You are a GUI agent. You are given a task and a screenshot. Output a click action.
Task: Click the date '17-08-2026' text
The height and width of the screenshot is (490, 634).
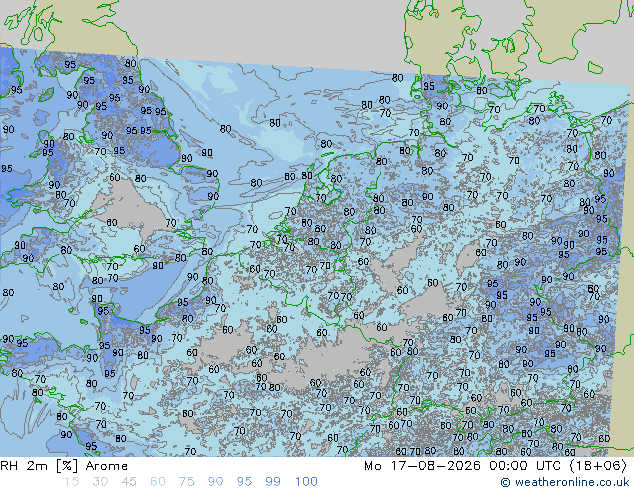tap(435, 466)
